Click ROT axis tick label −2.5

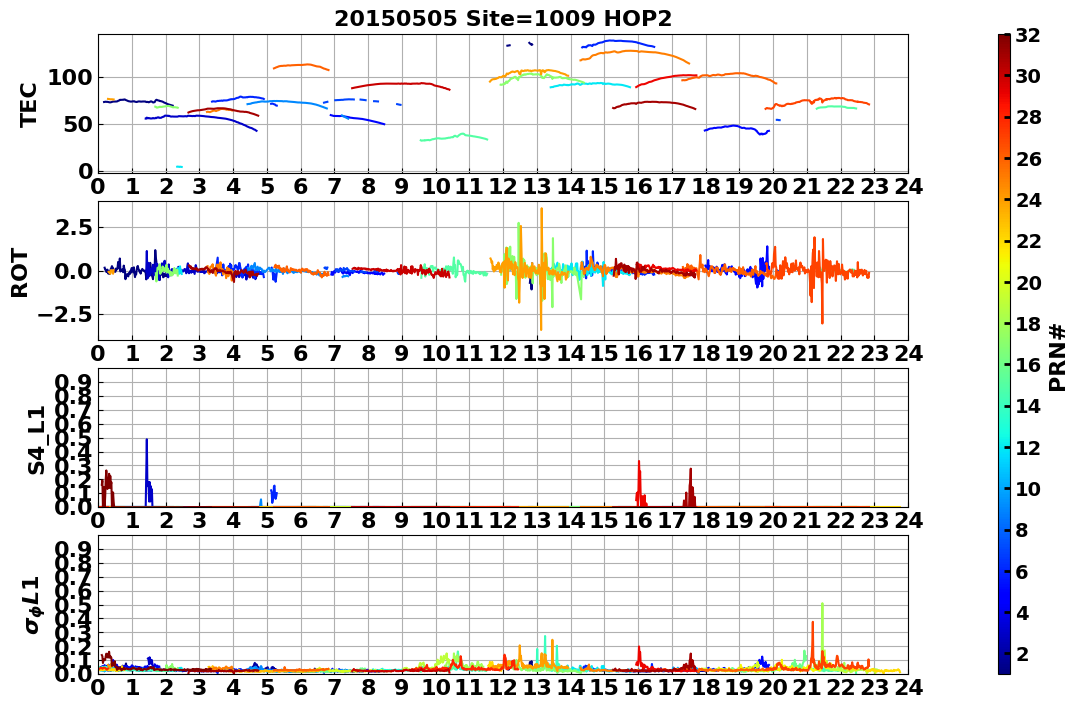click(67, 315)
